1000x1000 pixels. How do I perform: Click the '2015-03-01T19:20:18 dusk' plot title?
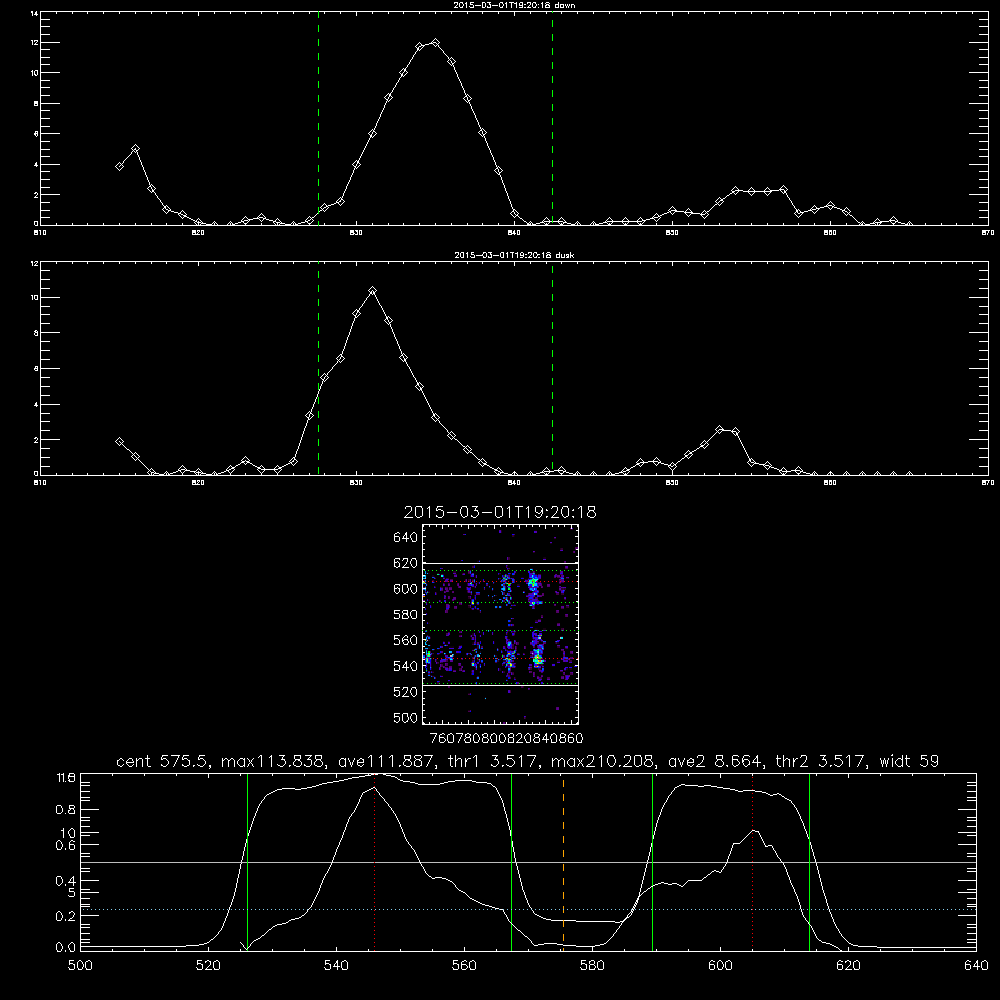pyautogui.click(x=514, y=255)
